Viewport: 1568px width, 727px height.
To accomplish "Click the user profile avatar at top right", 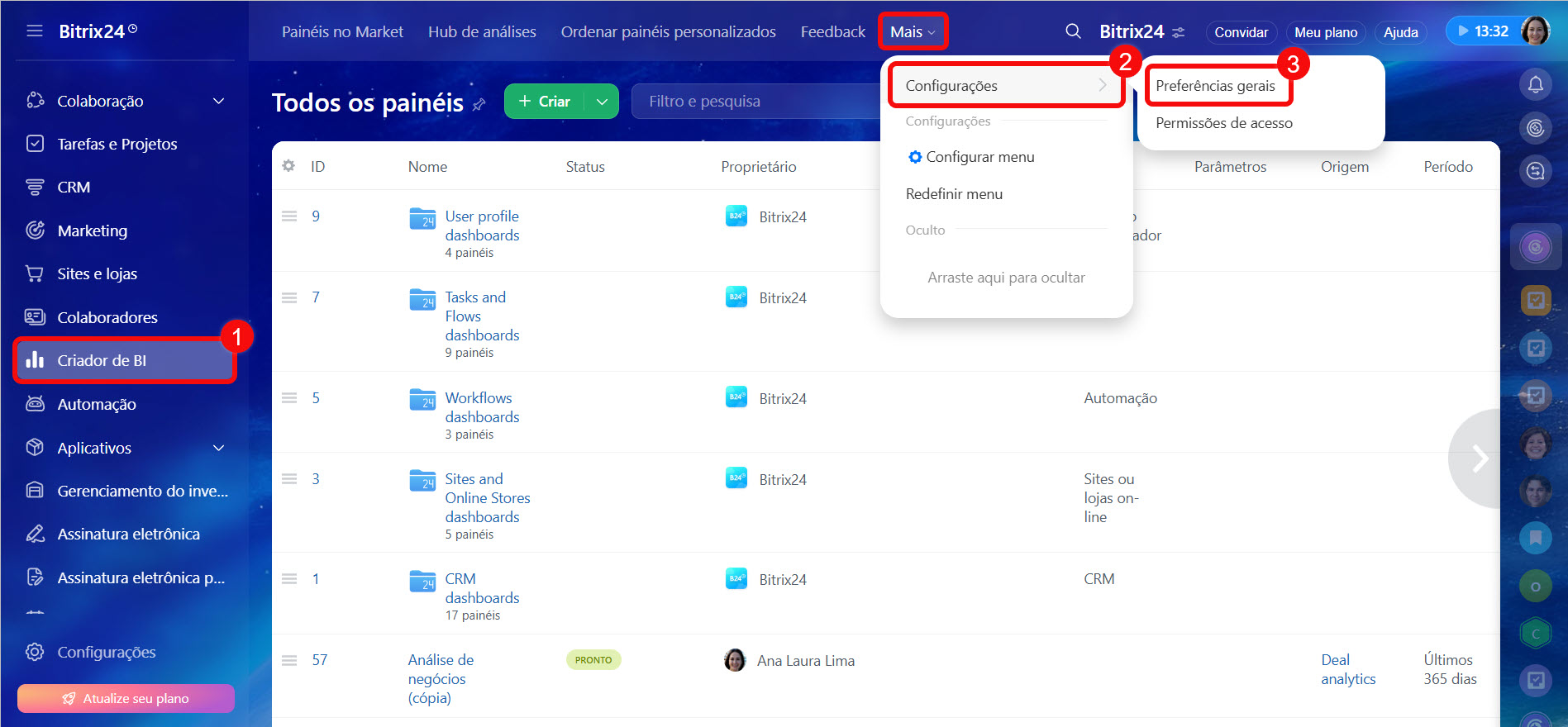I will coord(1535,31).
